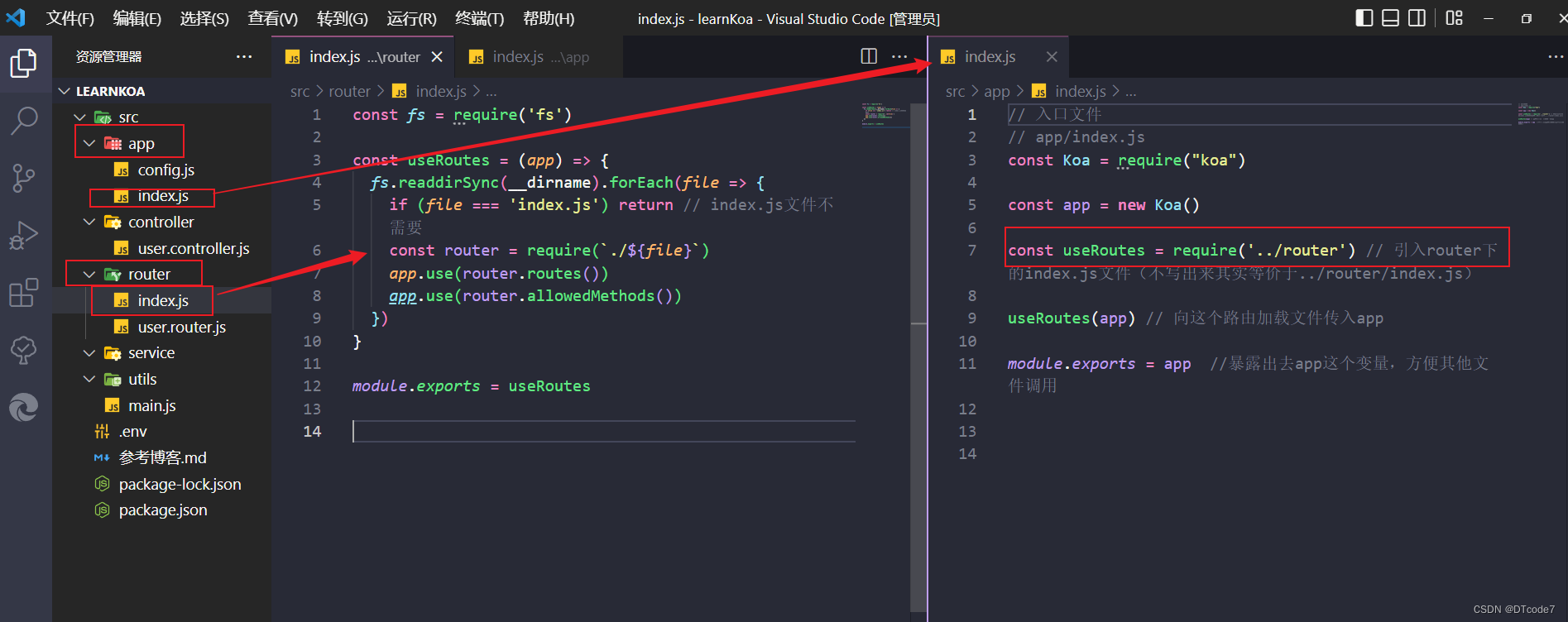Restore down the VS Code window
The width and height of the screenshot is (1568, 622).
pyautogui.click(x=1526, y=18)
